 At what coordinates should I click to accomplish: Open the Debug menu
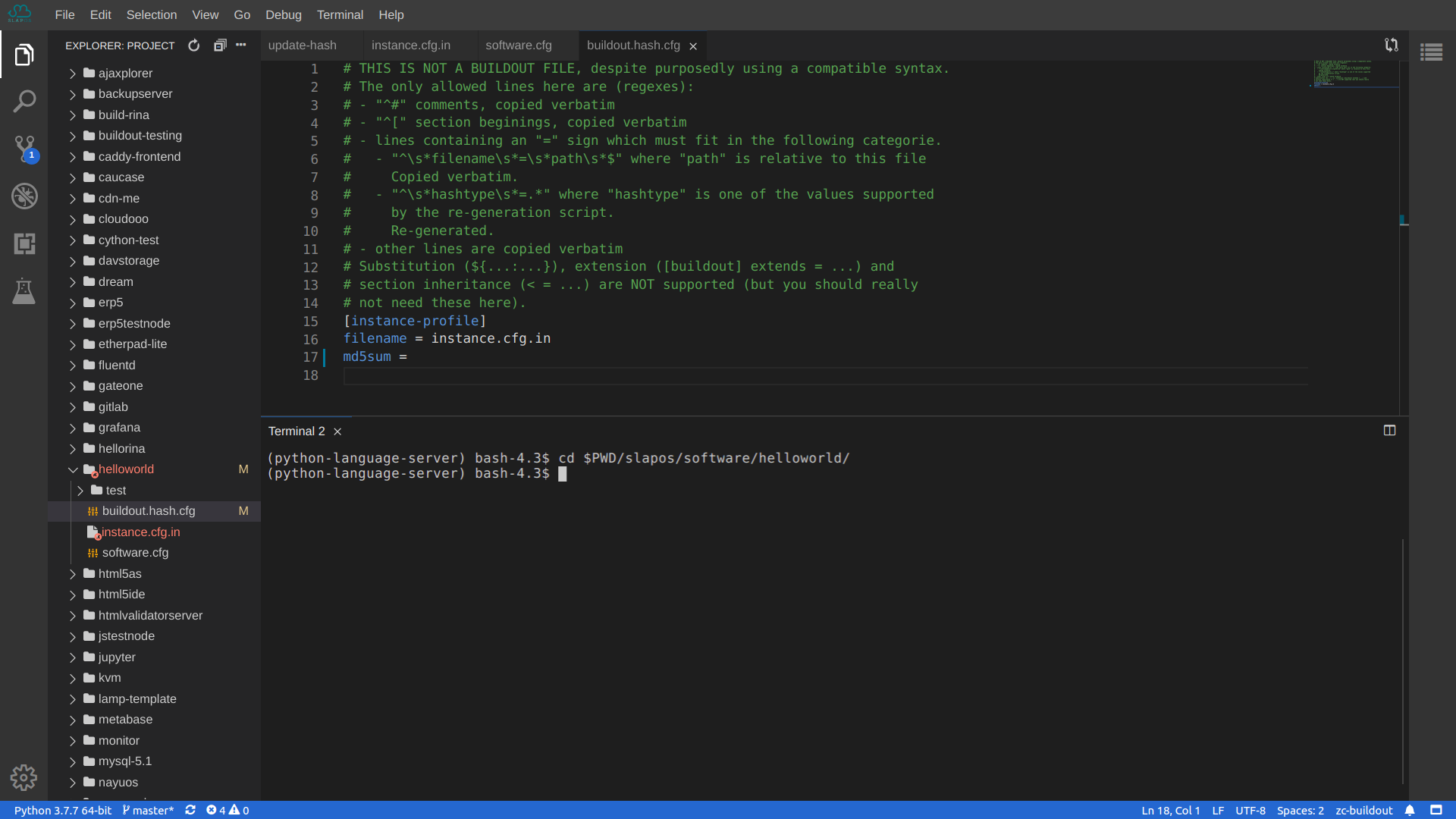point(284,14)
